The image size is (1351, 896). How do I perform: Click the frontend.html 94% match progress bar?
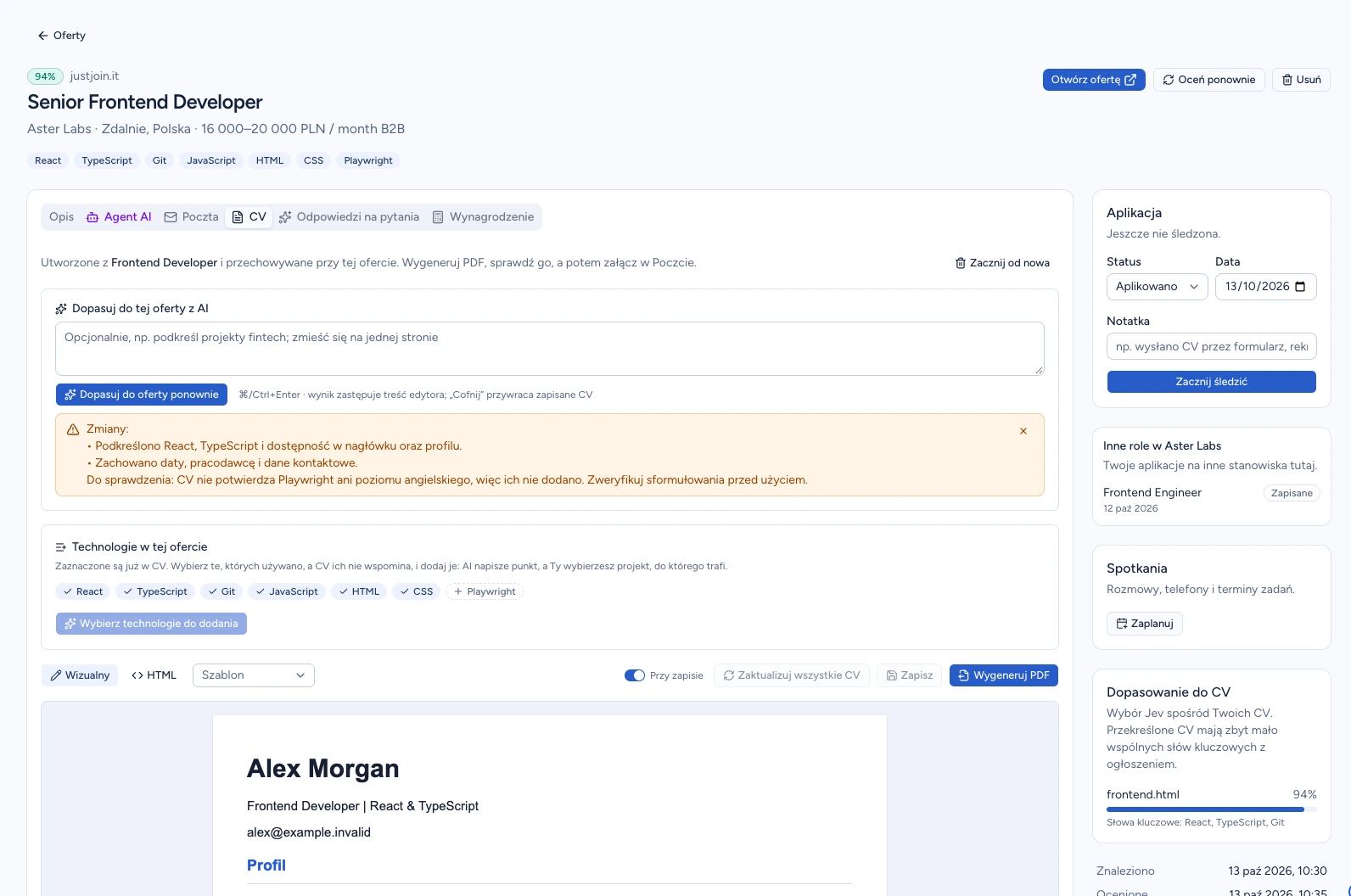click(x=1212, y=809)
